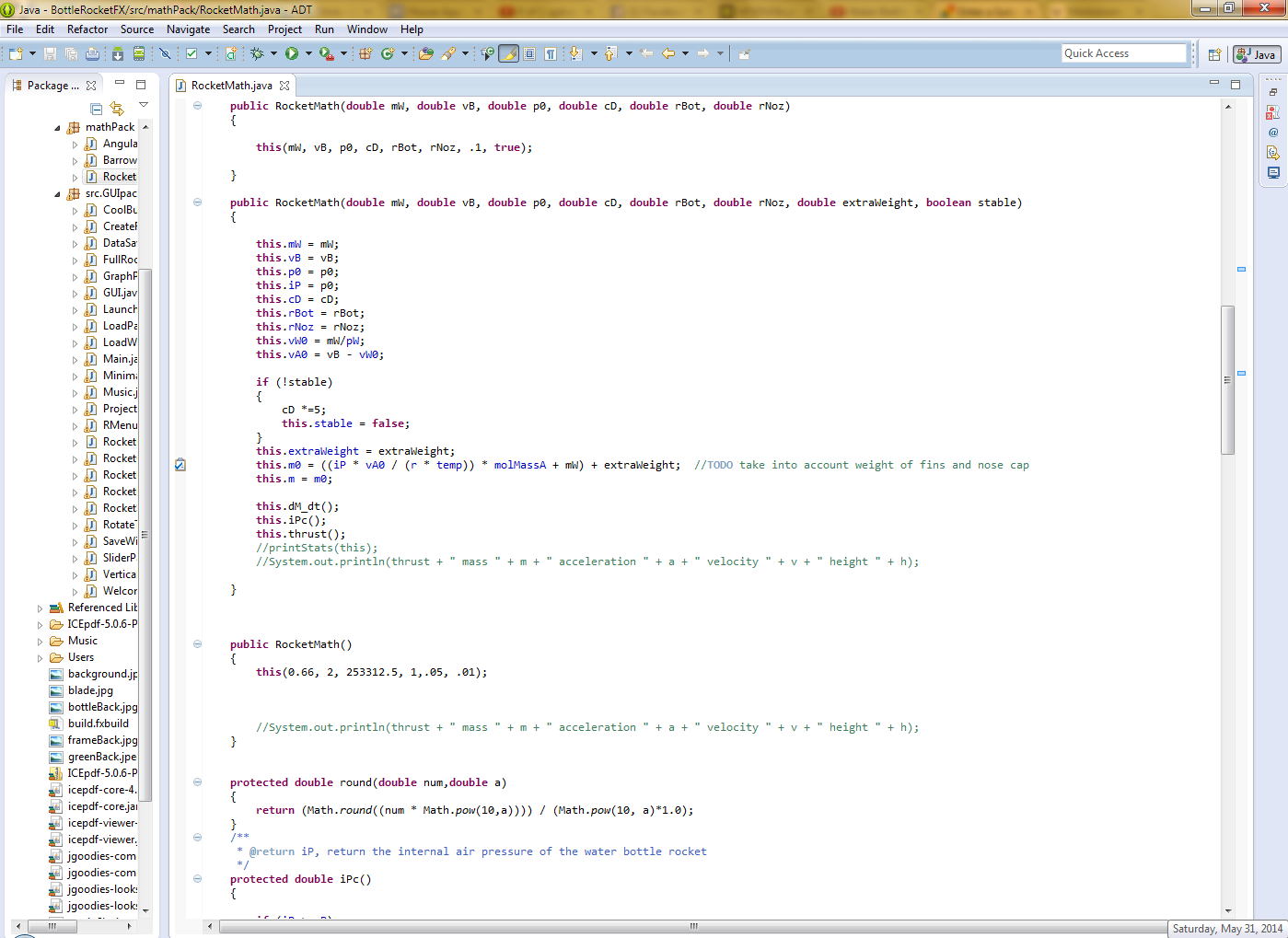The image size is (1288, 938).
Task: Click the Print toolbar icon
Action: pyautogui.click(x=92, y=53)
